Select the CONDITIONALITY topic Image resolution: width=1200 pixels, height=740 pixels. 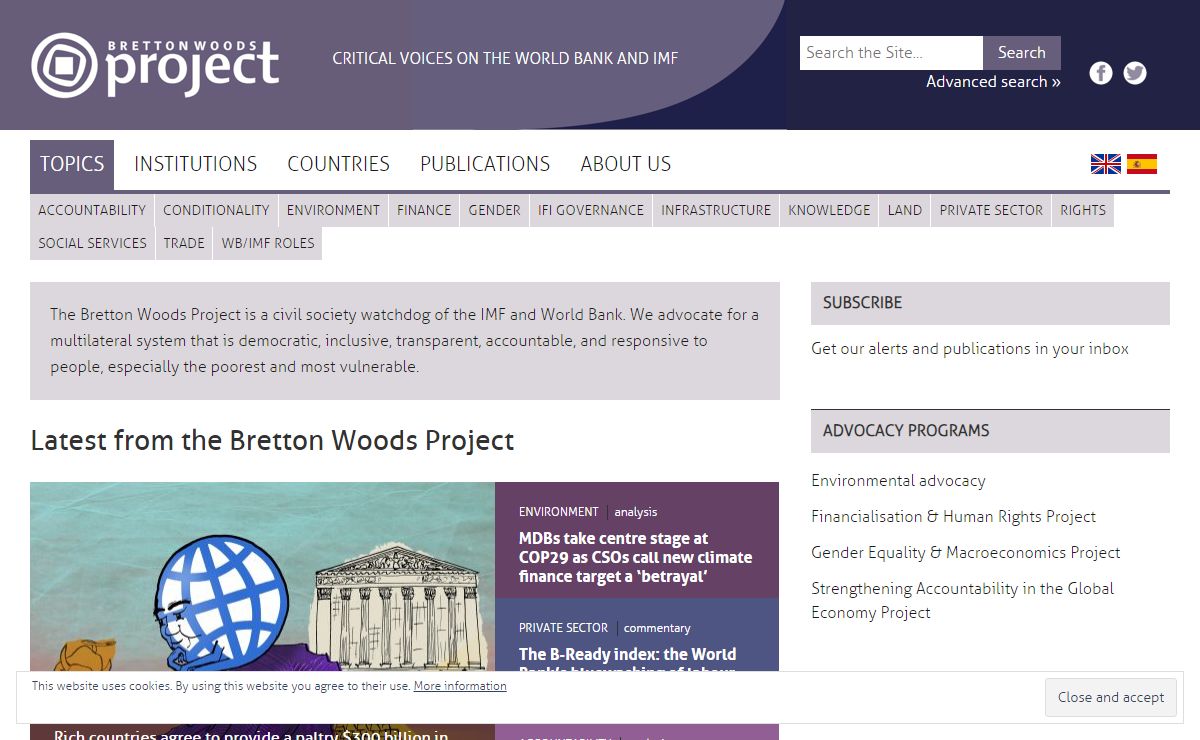pos(216,210)
